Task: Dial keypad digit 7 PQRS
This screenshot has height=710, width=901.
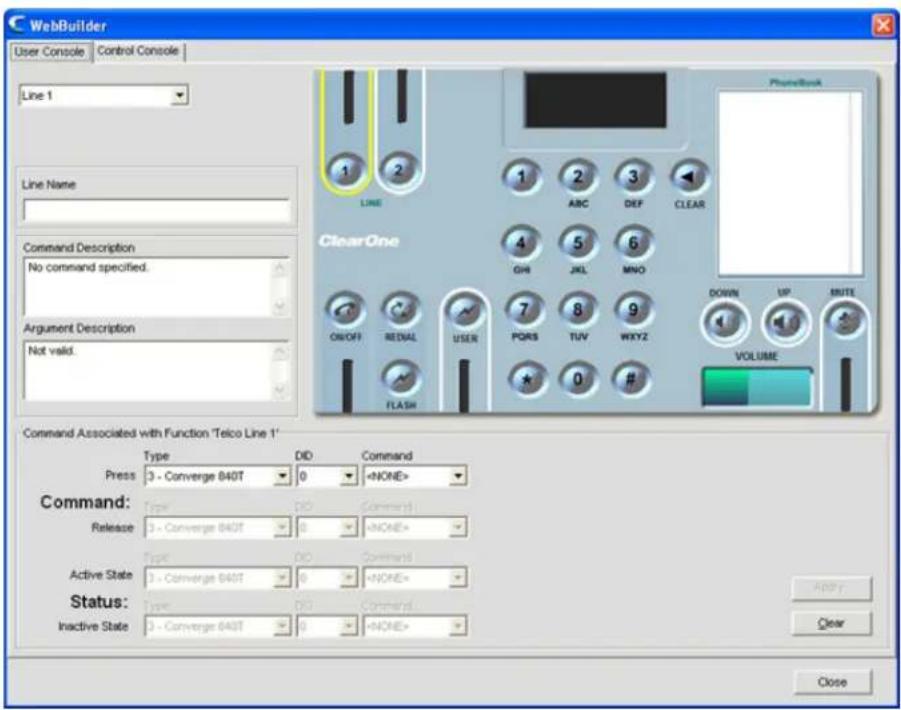Action: coord(523,310)
